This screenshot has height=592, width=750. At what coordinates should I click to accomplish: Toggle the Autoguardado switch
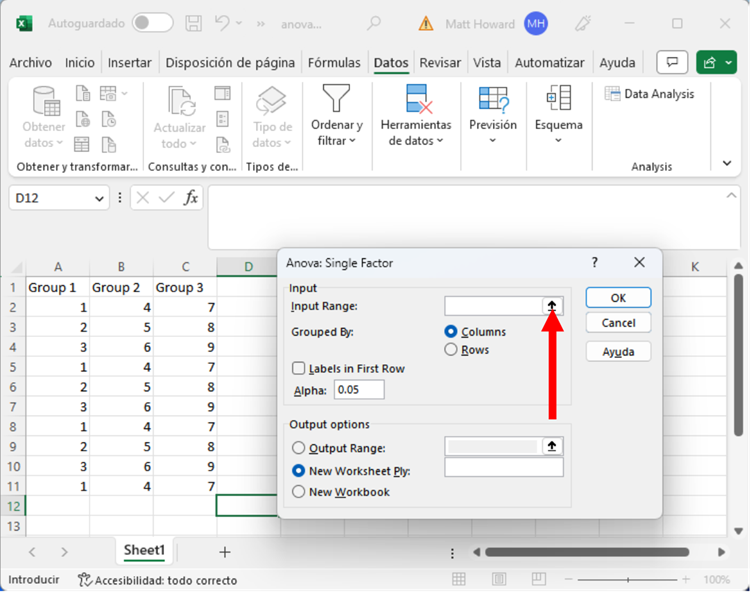coord(152,22)
